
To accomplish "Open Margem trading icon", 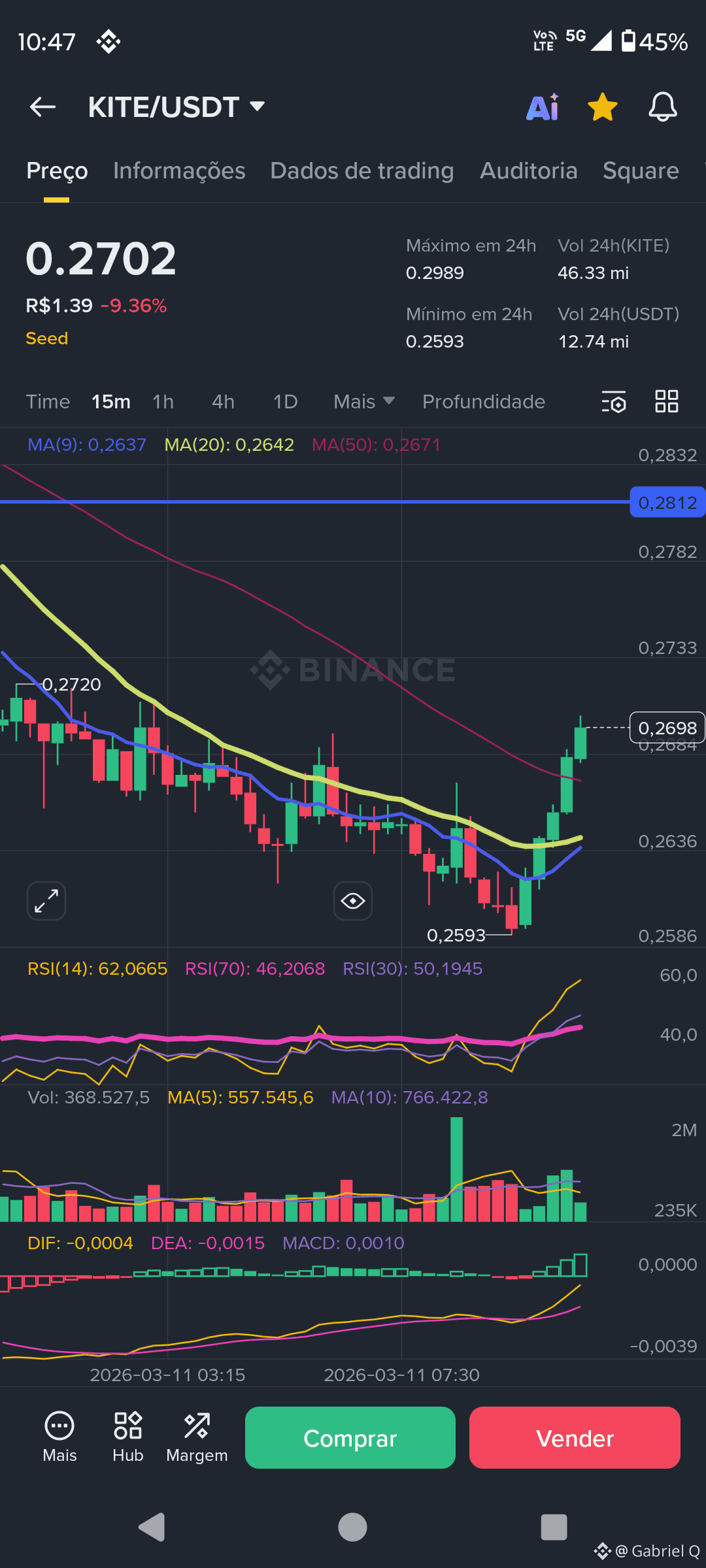I will [197, 1437].
